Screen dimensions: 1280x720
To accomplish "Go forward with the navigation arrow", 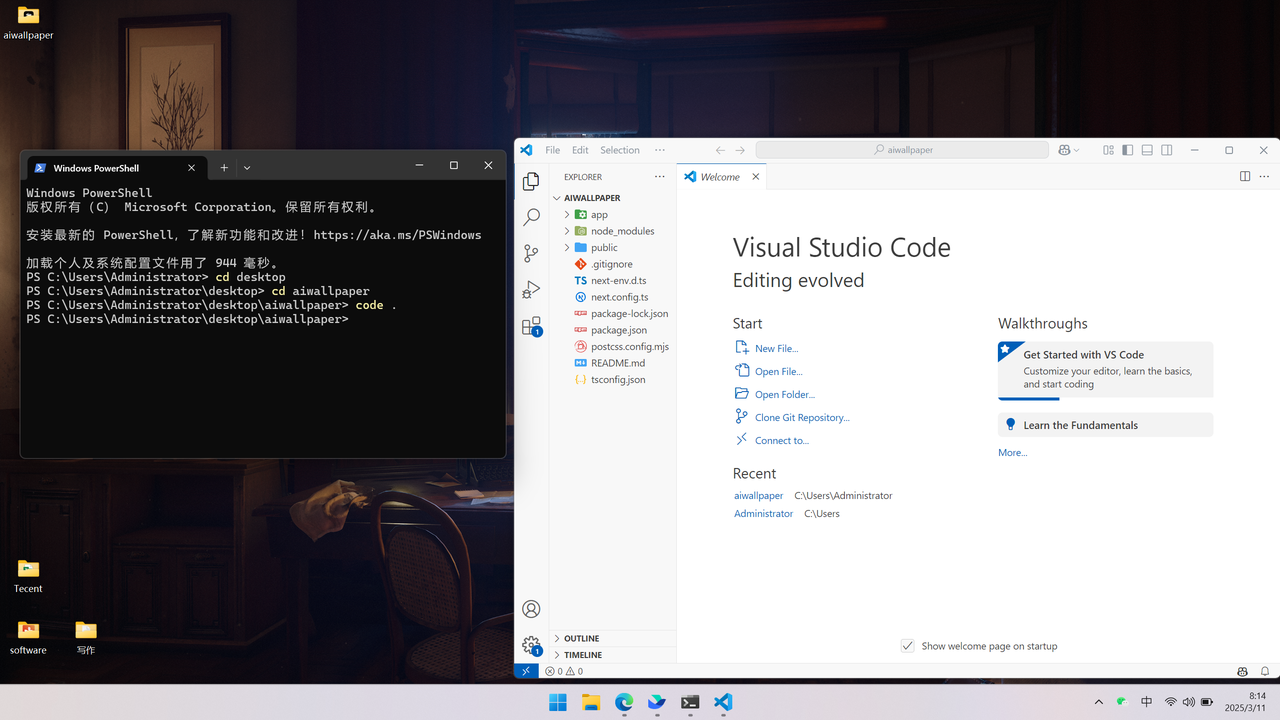I will (x=740, y=150).
